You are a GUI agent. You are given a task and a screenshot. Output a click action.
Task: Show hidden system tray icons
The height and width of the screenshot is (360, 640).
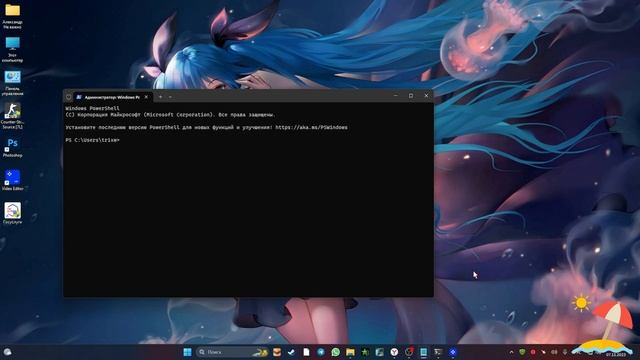pyautogui.click(x=511, y=352)
